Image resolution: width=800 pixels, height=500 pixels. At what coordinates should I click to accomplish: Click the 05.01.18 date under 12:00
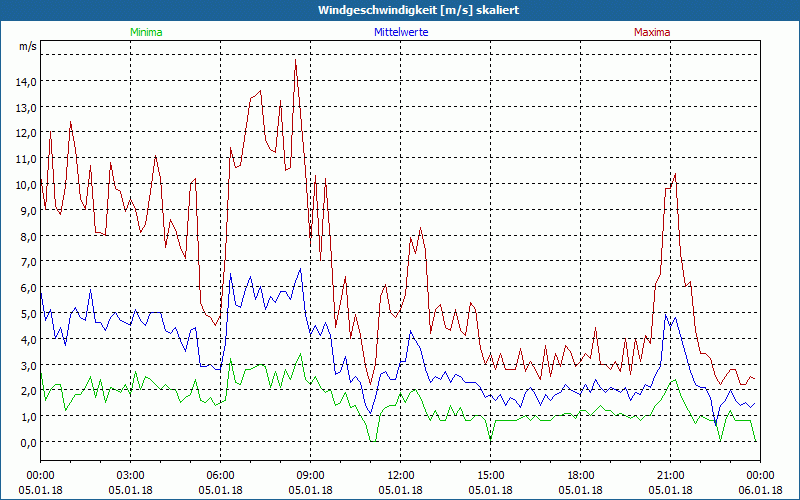tap(401, 490)
